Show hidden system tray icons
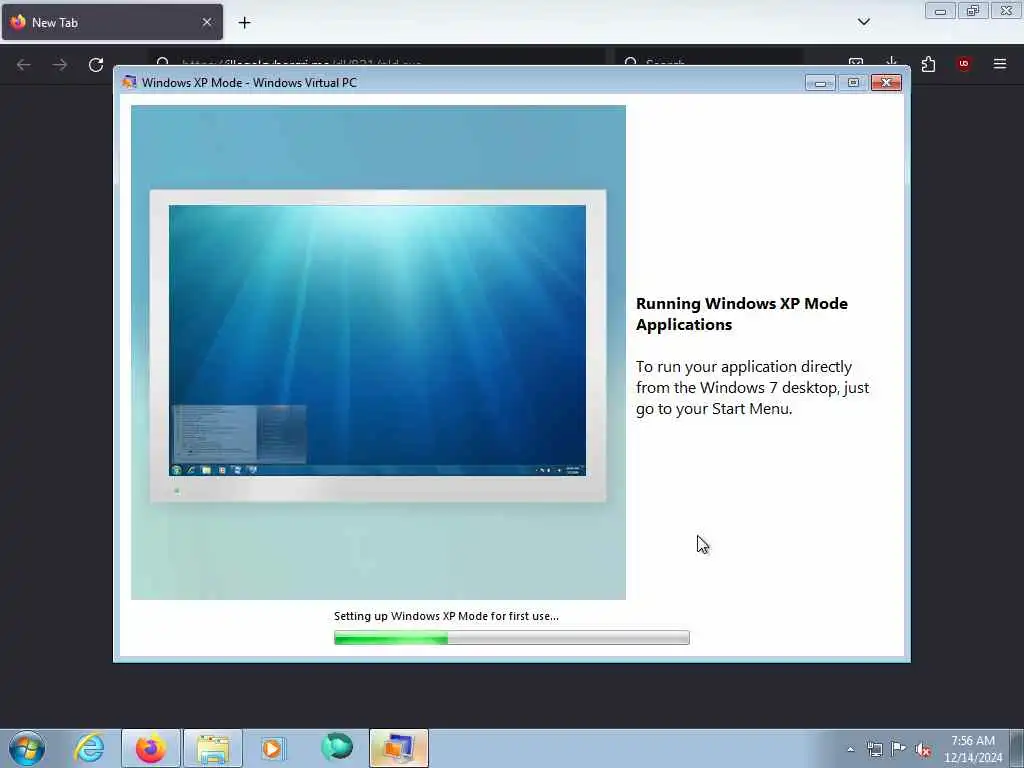This screenshot has height=768, width=1024. point(850,749)
